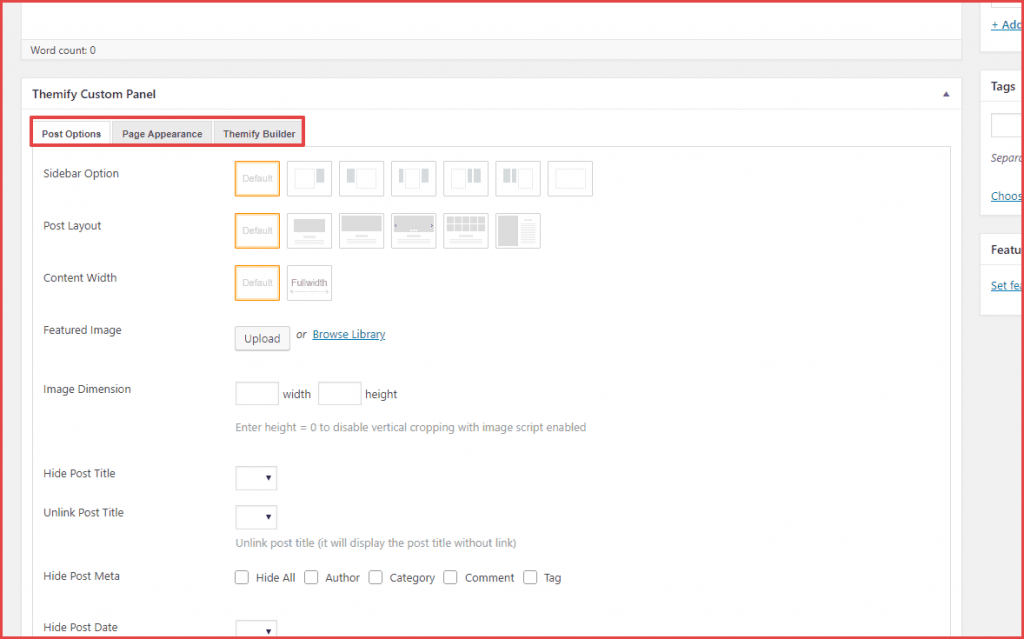Click the 'Post Layout' label
This screenshot has height=639, width=1024.
pyautogui.click(x=72, y=226)
